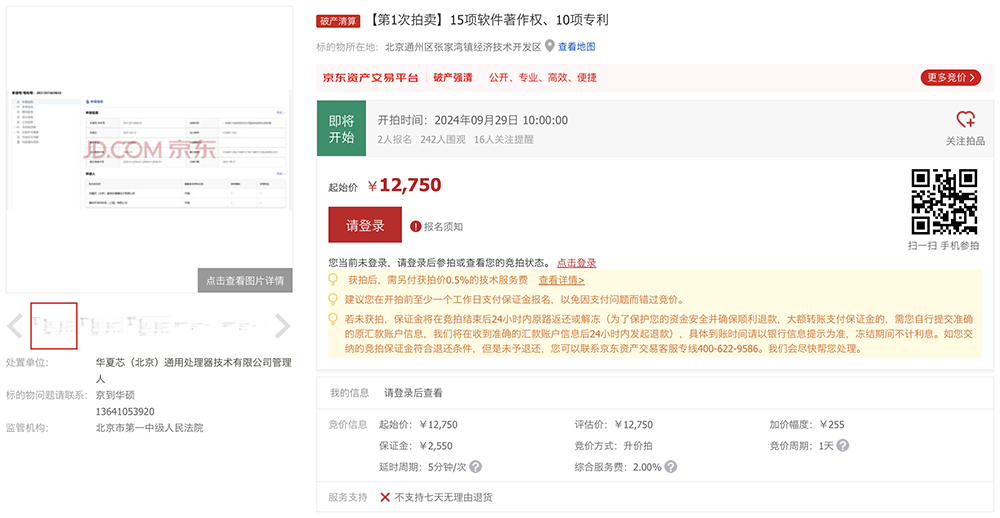Show next thumbnails with right arrow
Screen dimensions: 1000x518
point(282,326)
